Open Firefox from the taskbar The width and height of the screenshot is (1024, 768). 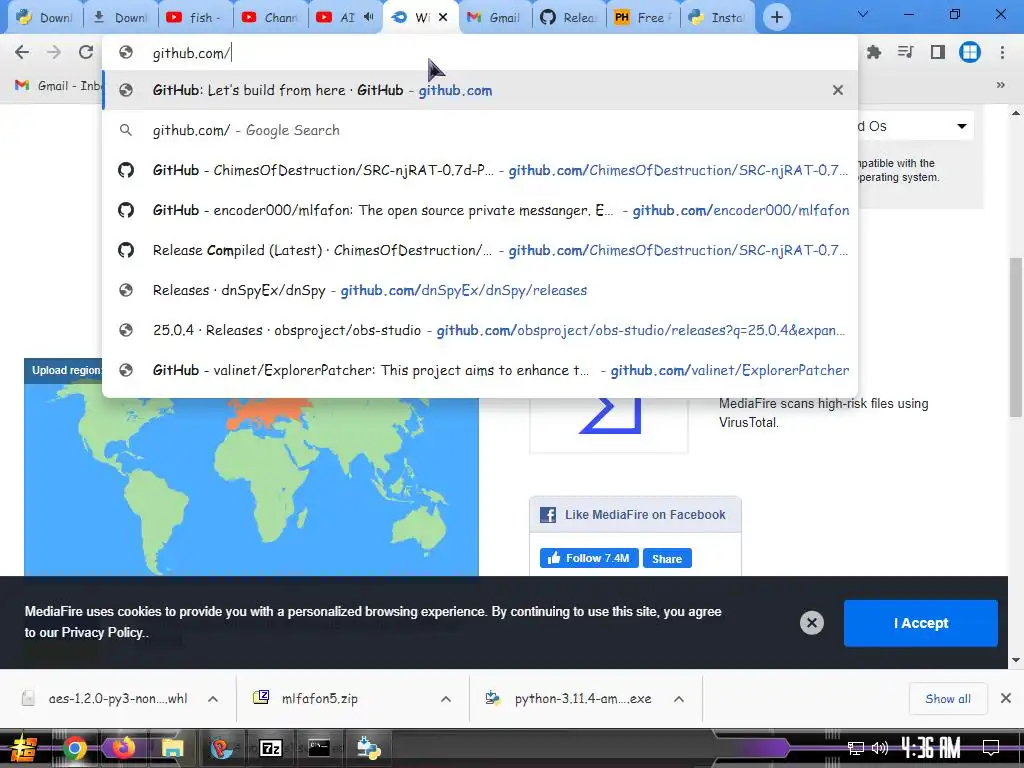click(123, 748)
